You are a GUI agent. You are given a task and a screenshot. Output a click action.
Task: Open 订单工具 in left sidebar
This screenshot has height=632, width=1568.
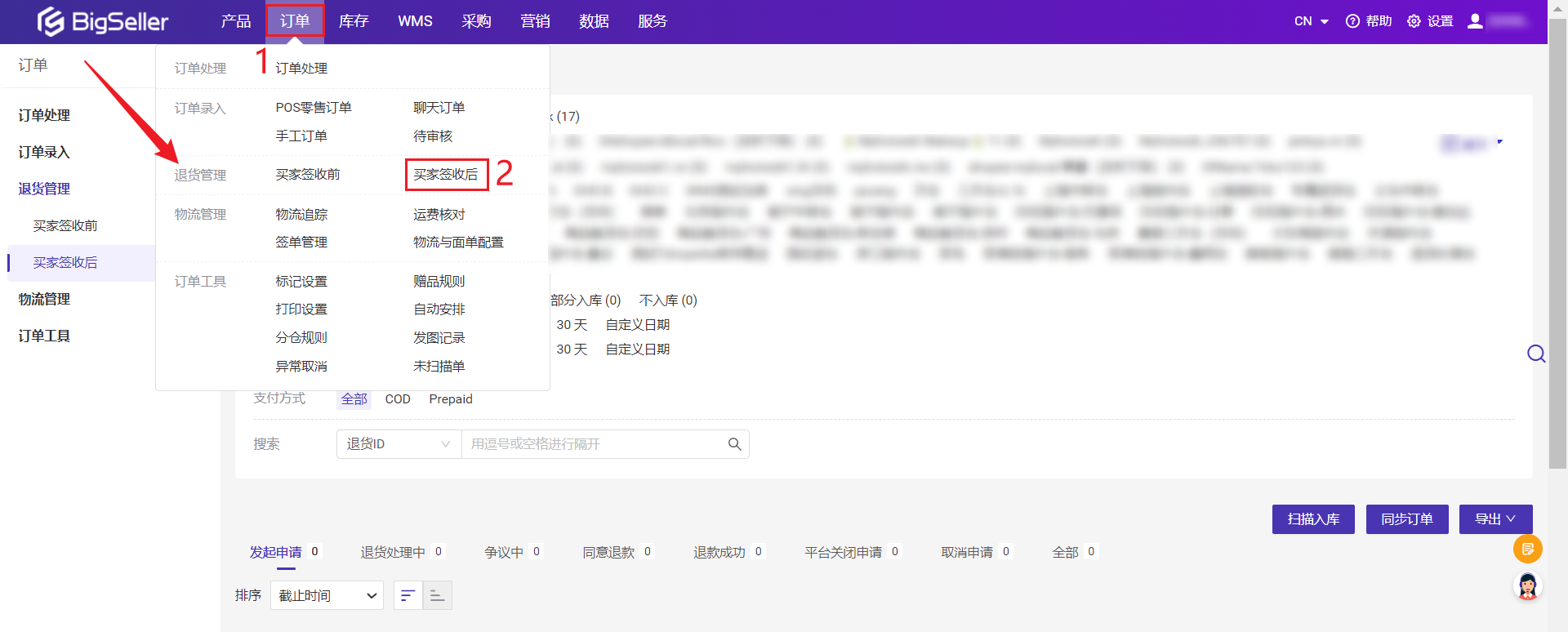coord(44,336)
